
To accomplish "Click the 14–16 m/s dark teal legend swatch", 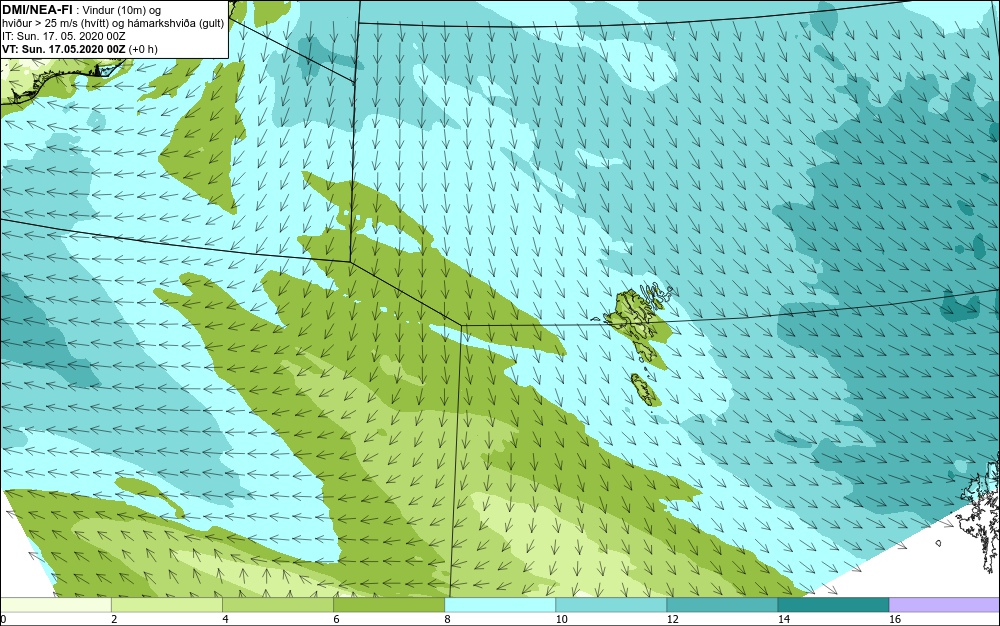I will tap(833, 604).
